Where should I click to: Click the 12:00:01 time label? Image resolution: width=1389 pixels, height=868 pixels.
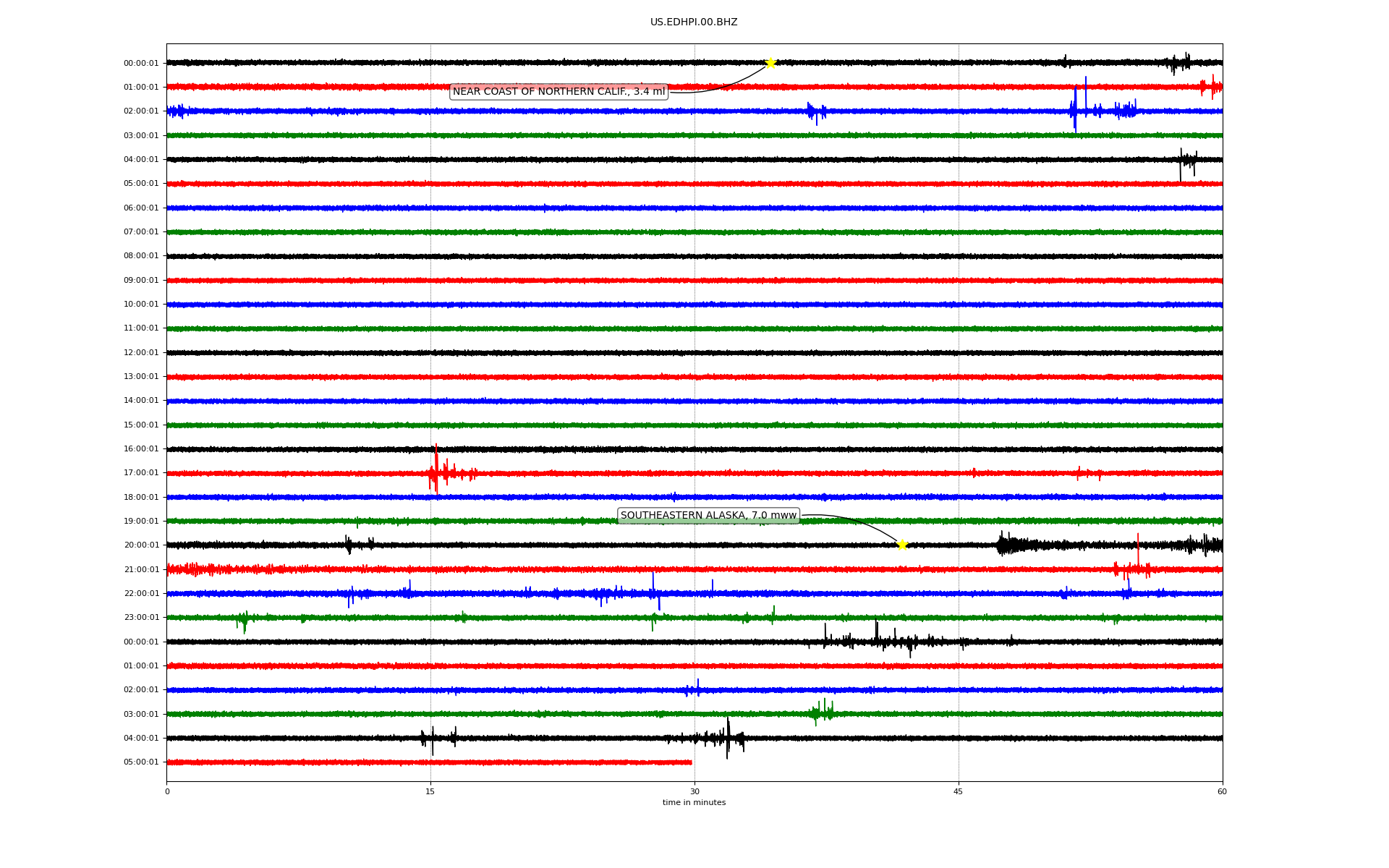[141, 353]
